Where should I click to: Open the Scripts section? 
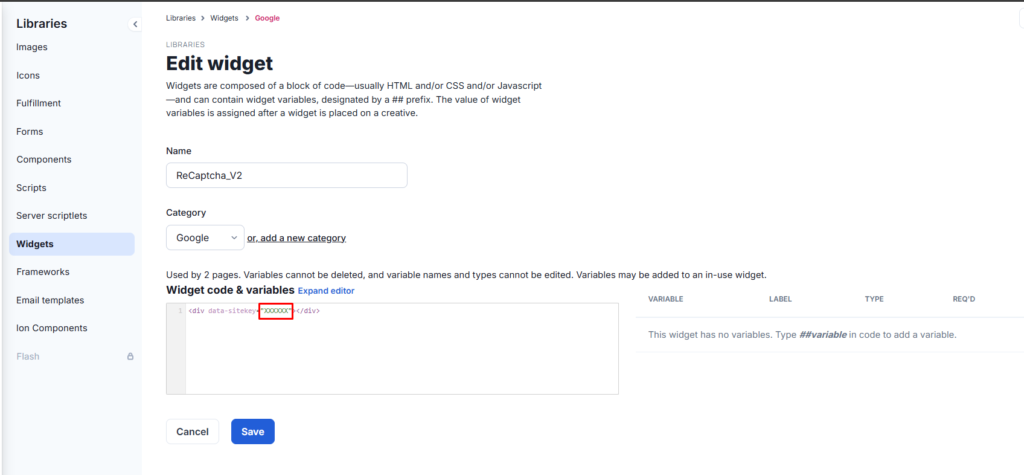[x=72, y=188]
